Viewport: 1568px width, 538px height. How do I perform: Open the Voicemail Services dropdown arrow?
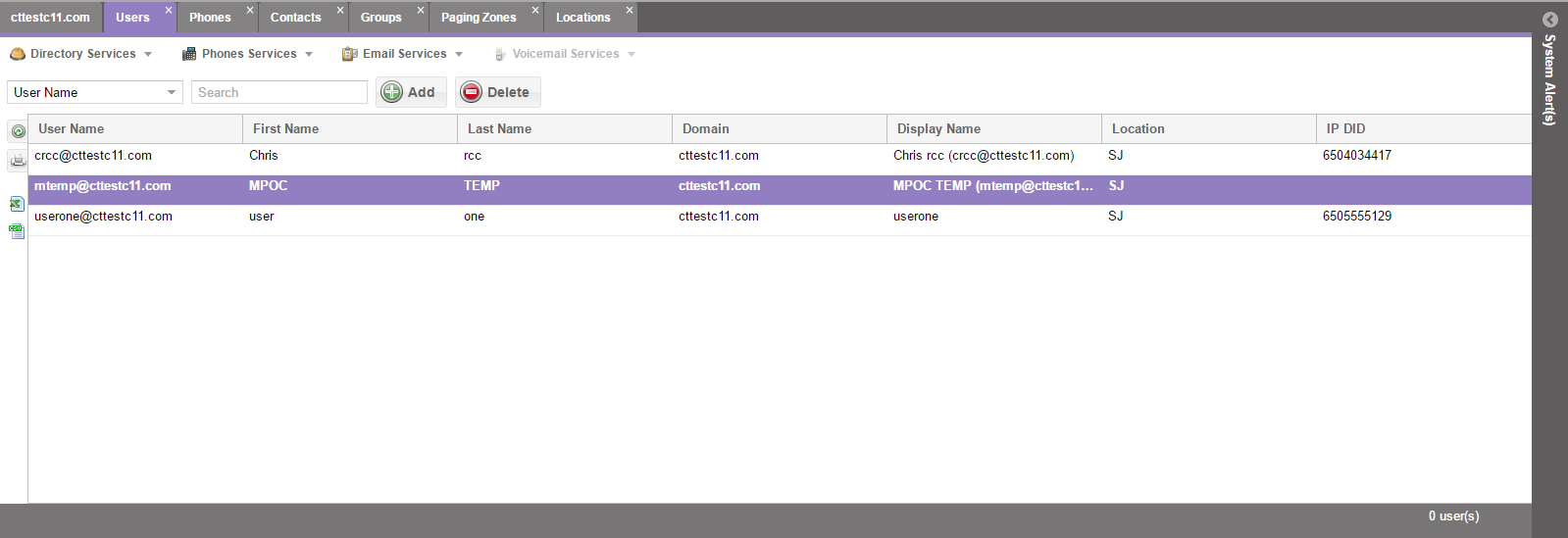click(632, 54)
